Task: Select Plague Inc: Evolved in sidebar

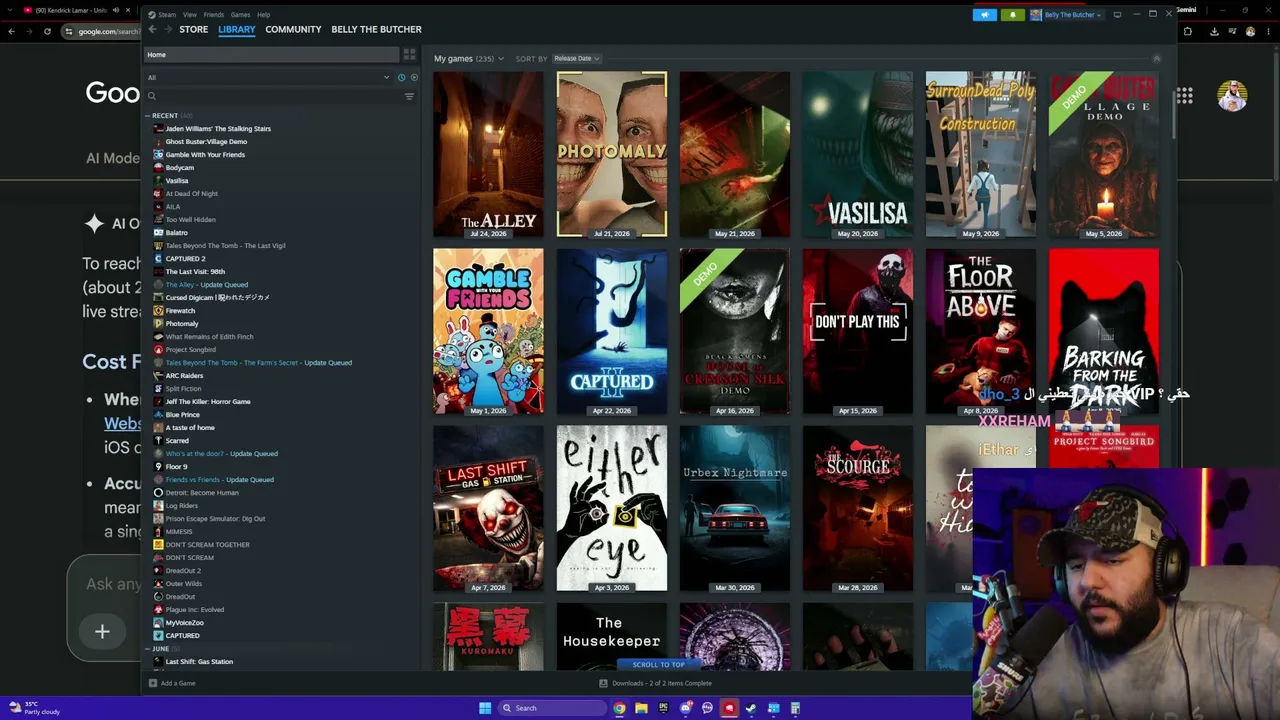Action: point(195,610)
